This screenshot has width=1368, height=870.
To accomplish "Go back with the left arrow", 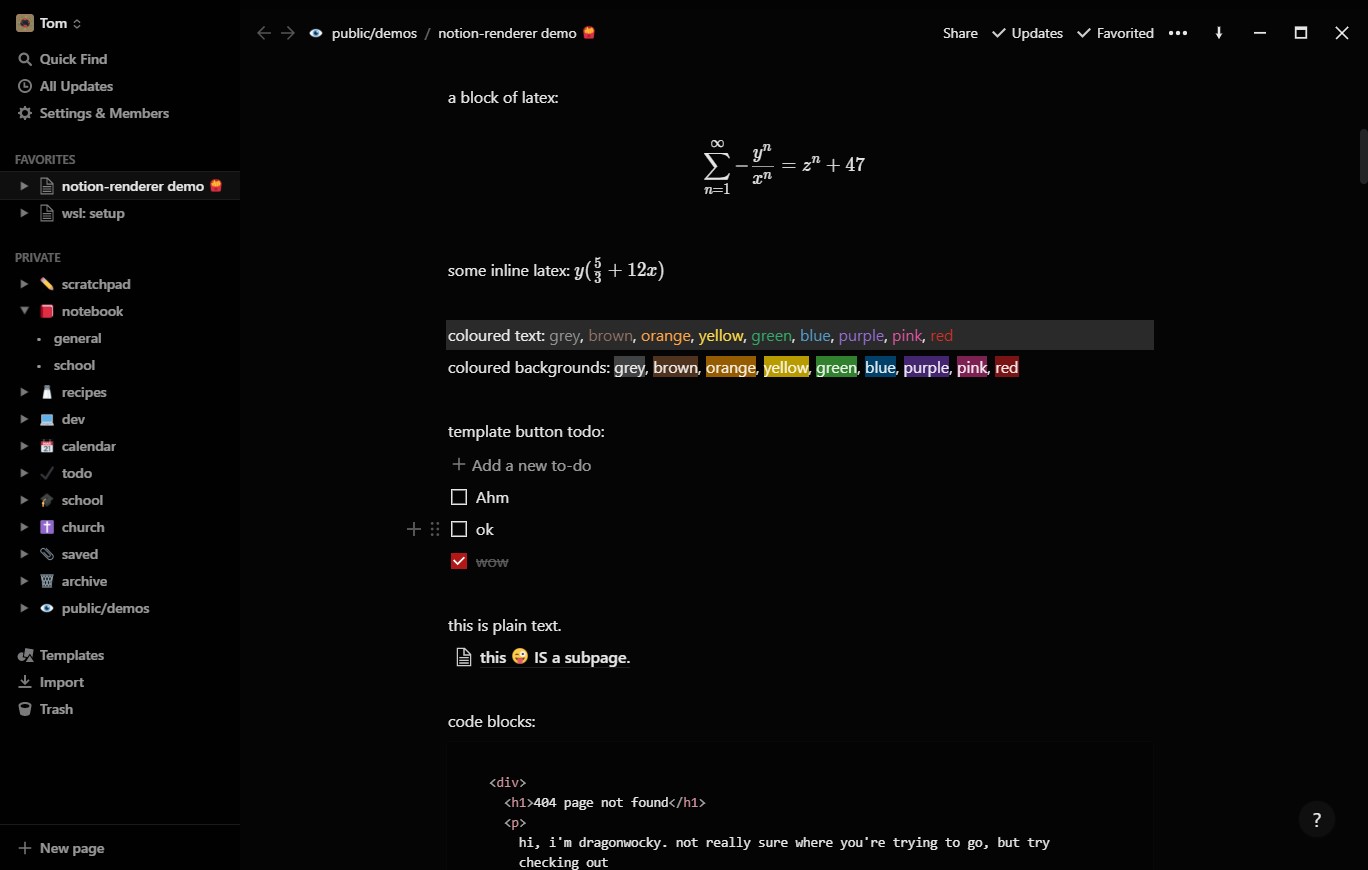I will coord(264,33).
